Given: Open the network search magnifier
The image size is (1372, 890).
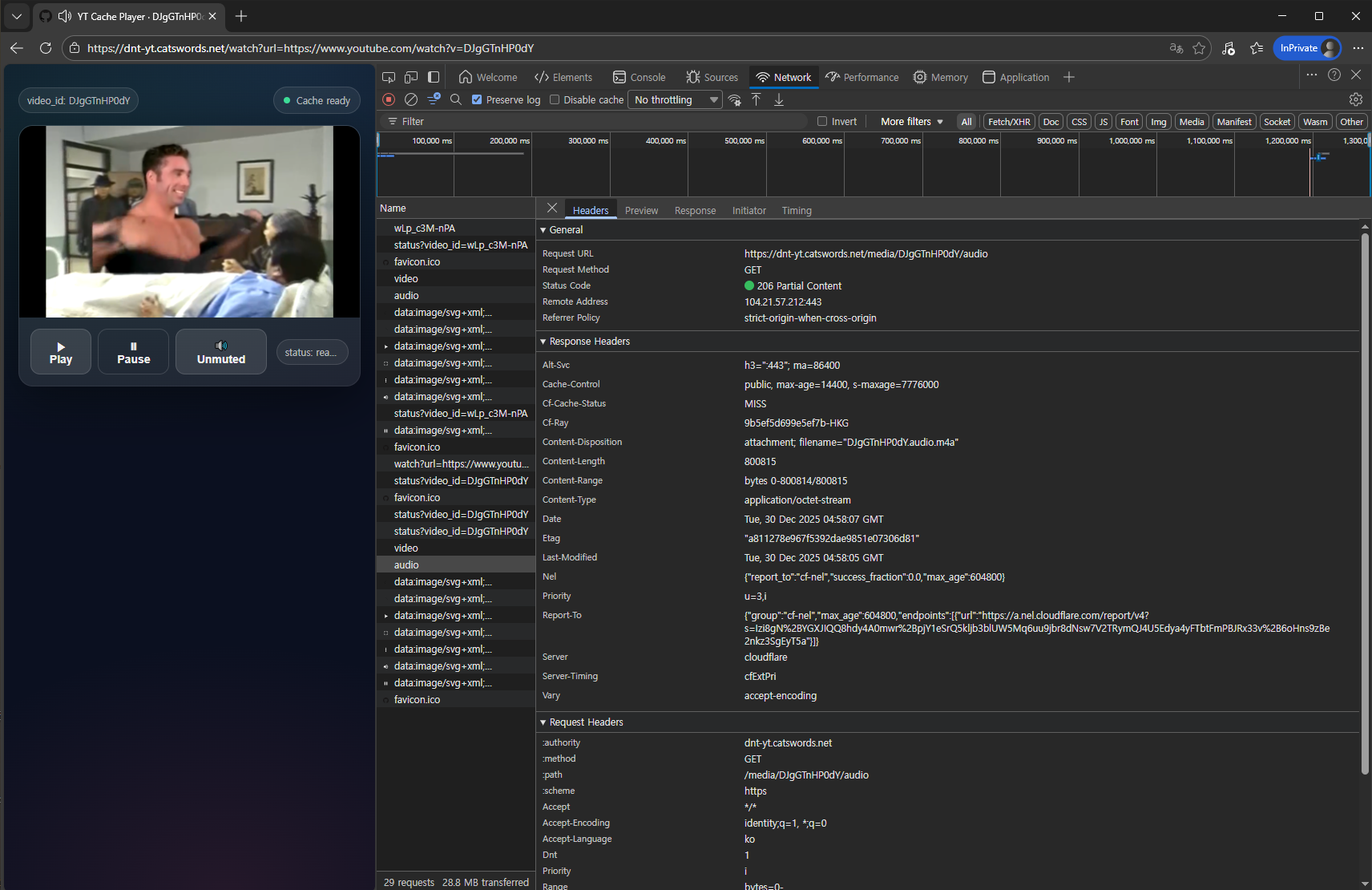Looking at the screenshot, I should [456, 99].
